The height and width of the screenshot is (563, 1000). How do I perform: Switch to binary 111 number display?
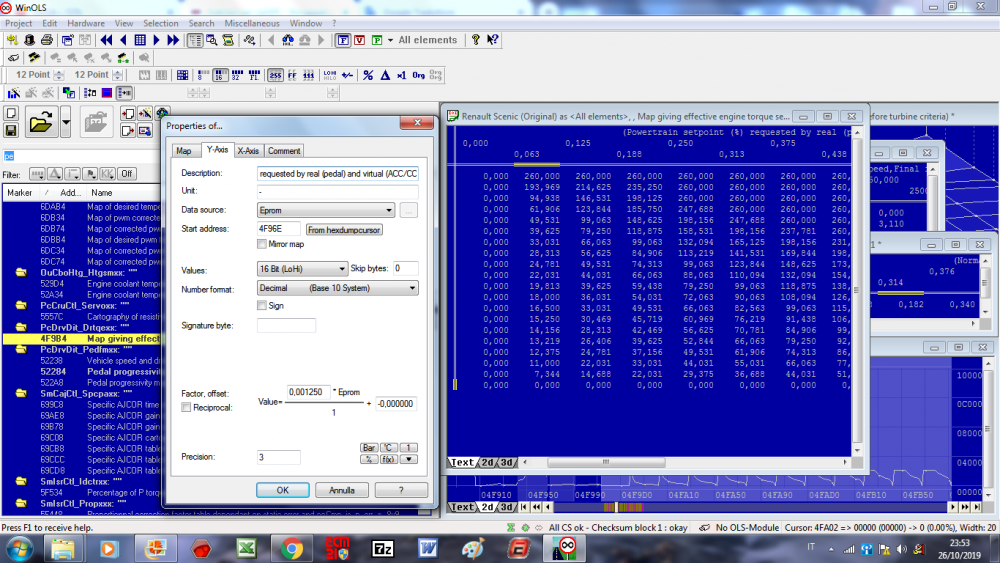click(x=309, y=75)
